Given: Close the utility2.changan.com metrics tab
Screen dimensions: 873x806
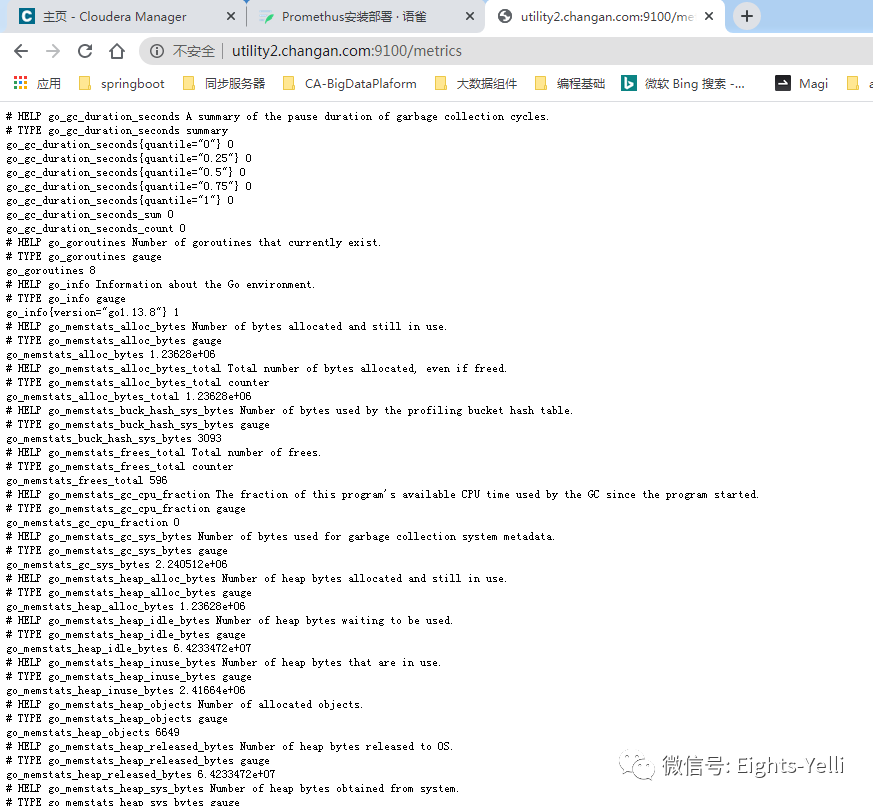Looking at the screenshot, I should click(709, 17).
